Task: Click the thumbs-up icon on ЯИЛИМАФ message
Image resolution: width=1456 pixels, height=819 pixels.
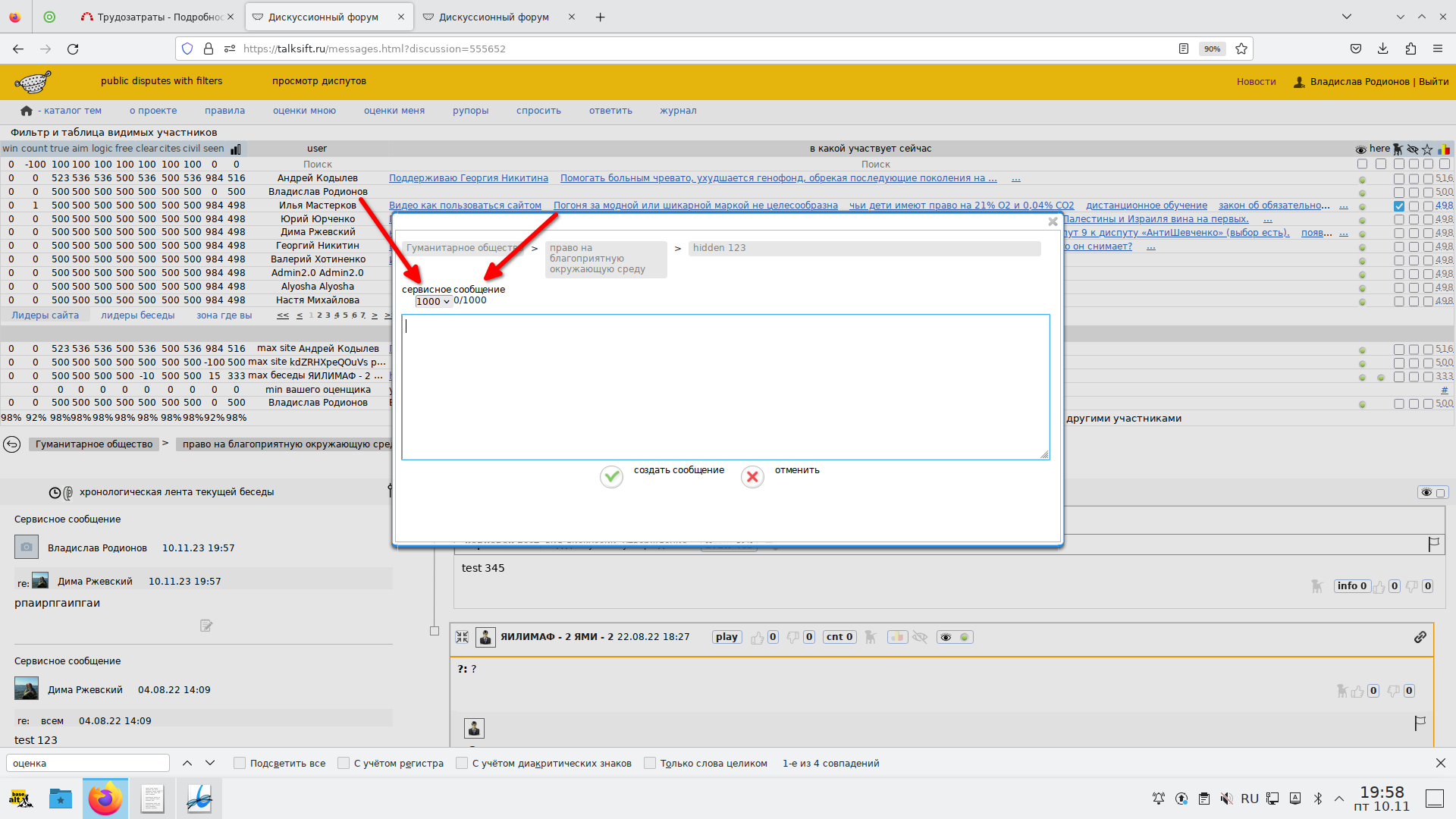Action: [x=757, y=638]
